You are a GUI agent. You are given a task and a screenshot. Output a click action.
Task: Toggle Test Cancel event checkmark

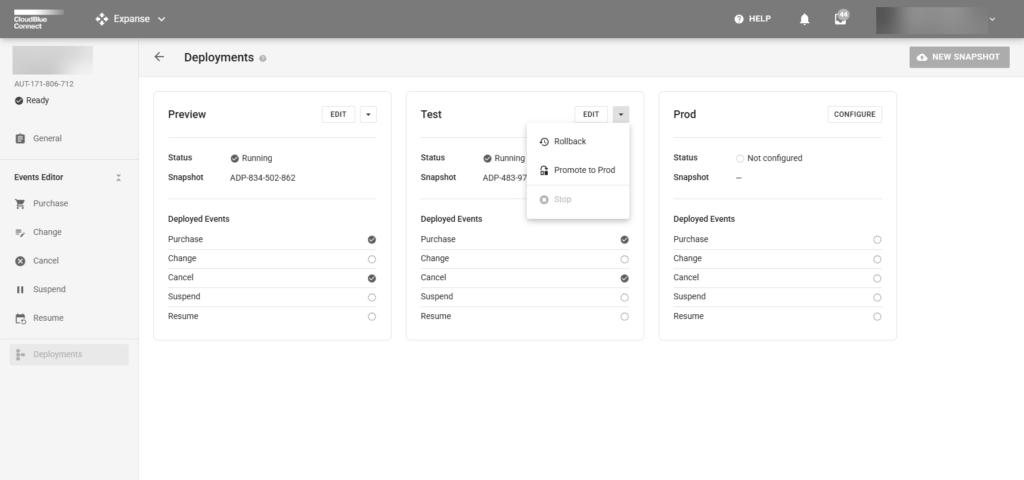click(624, 278)
